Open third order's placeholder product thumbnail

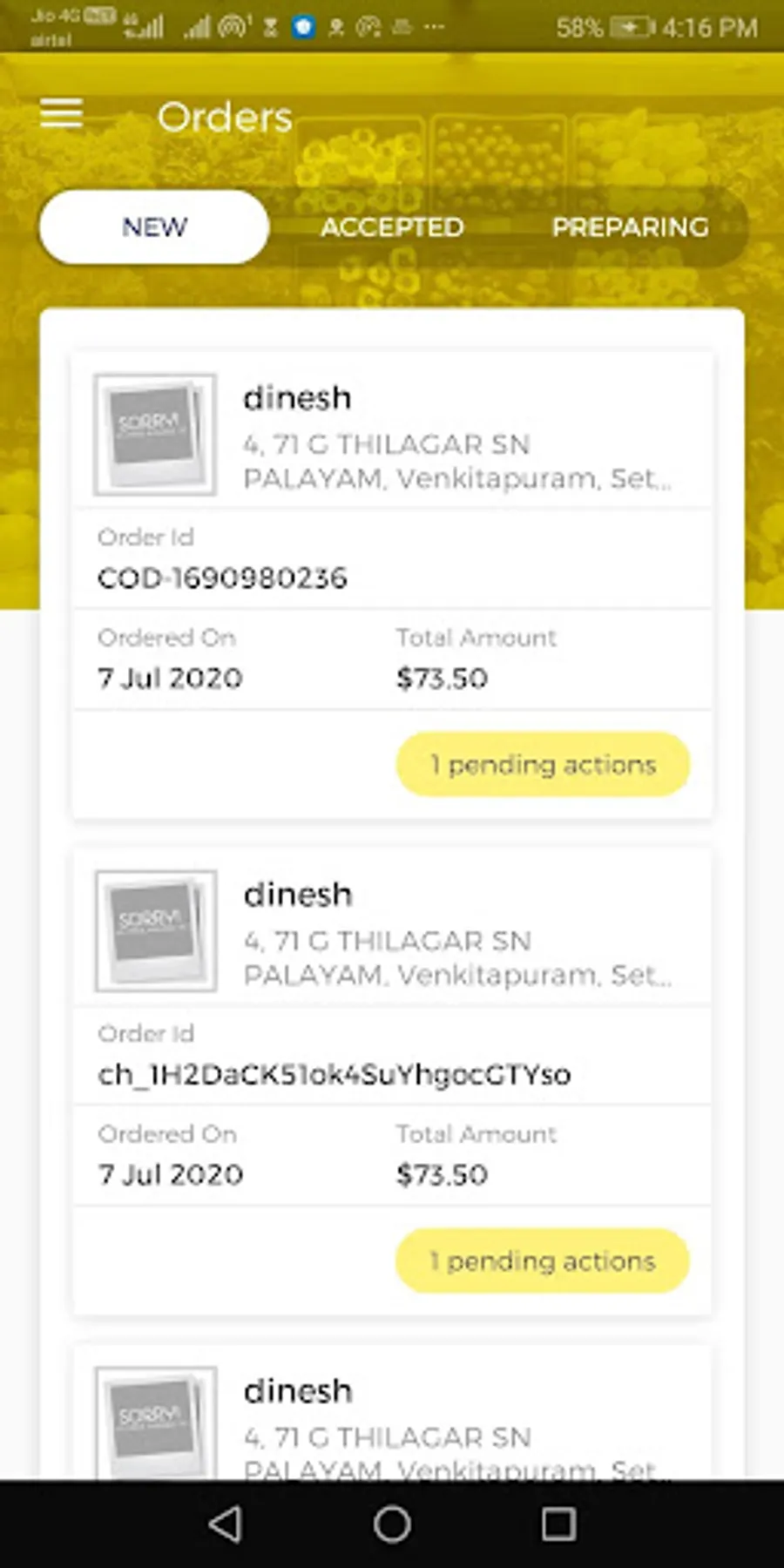(155, 1423)
